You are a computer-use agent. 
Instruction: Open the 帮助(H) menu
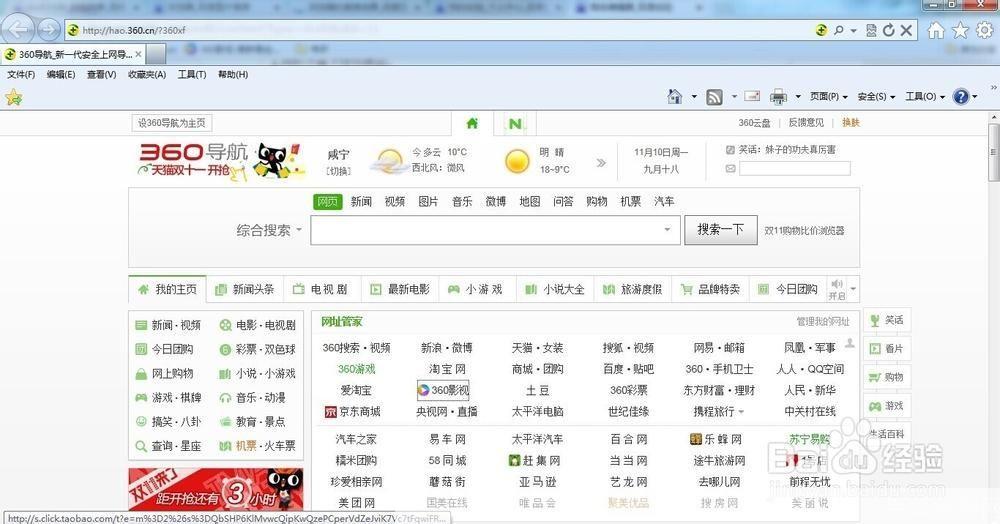[233, 75]
